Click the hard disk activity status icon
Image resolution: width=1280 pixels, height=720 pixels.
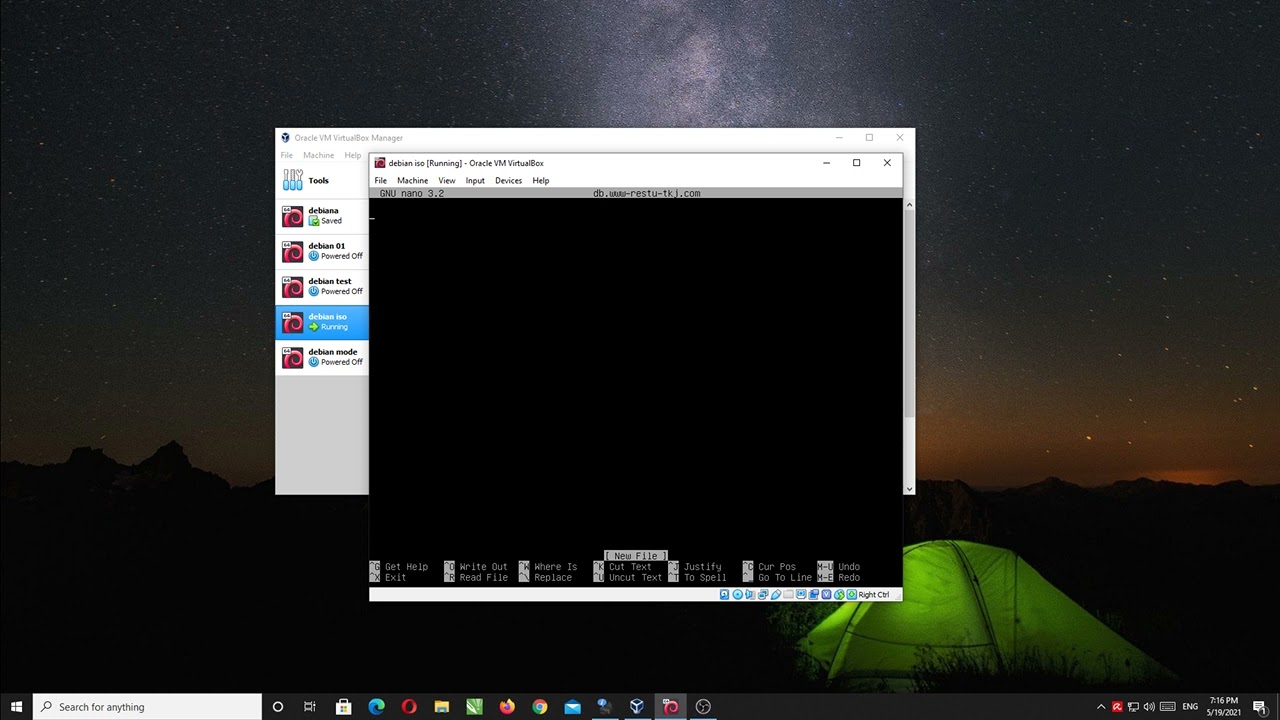tap(725, 594)
